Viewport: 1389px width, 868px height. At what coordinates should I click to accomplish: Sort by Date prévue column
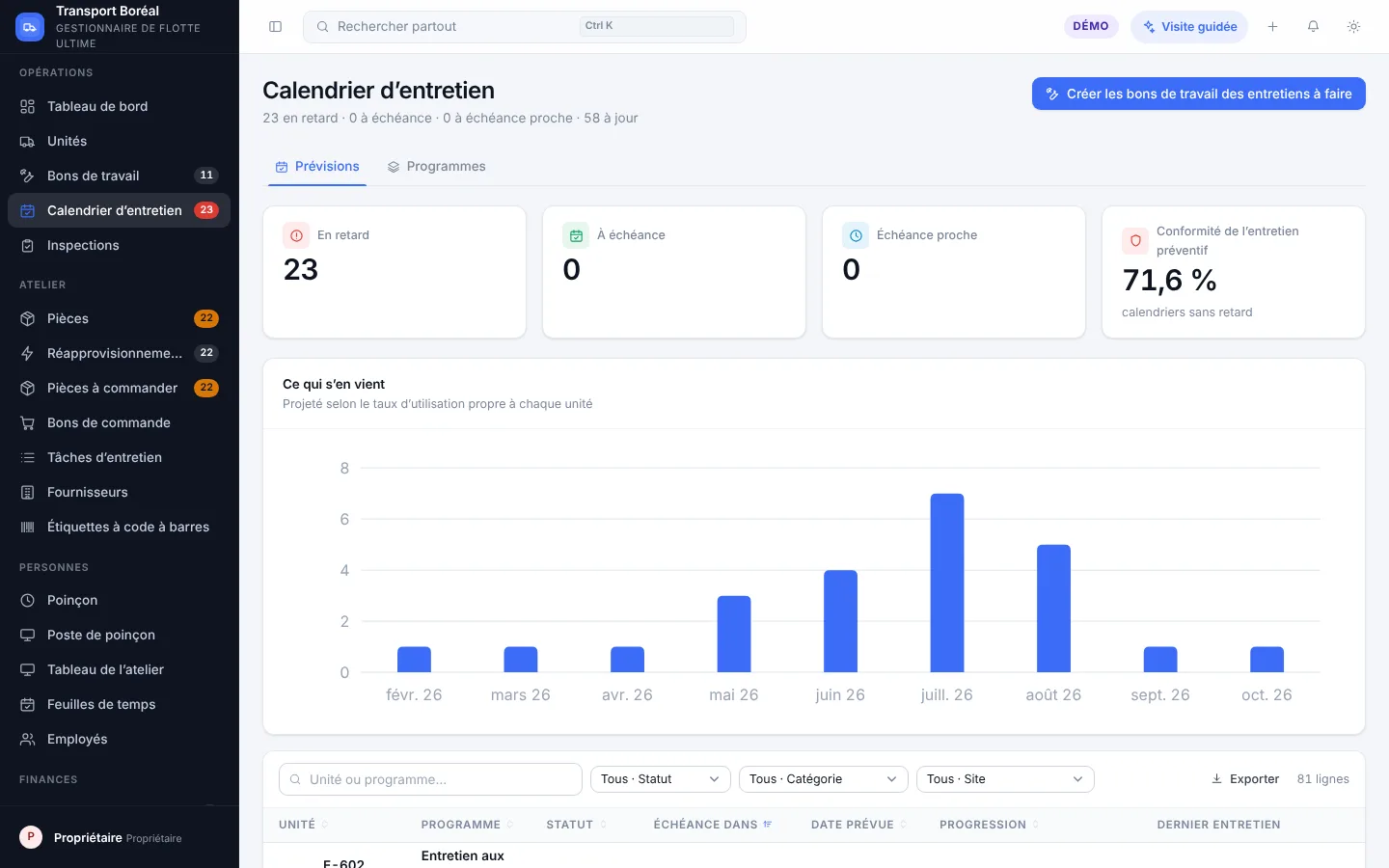pos(858,825)
